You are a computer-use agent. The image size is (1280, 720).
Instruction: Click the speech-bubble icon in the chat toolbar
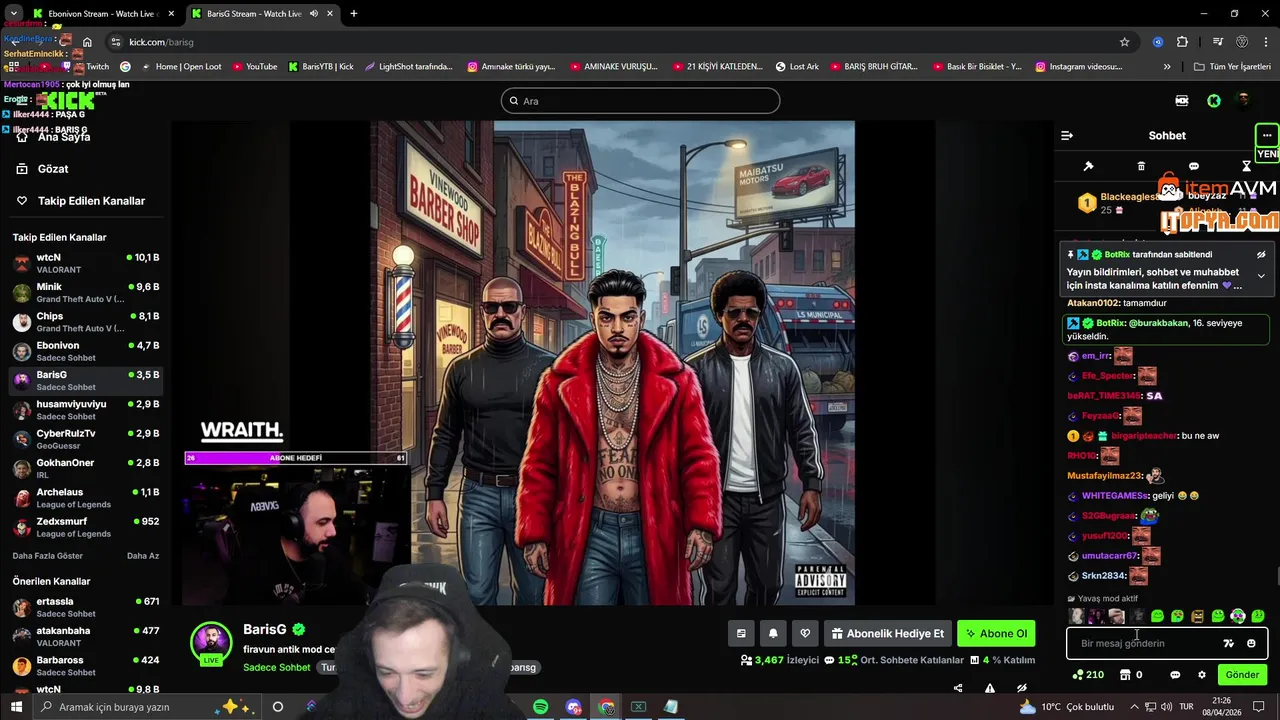click(1193, 166)
